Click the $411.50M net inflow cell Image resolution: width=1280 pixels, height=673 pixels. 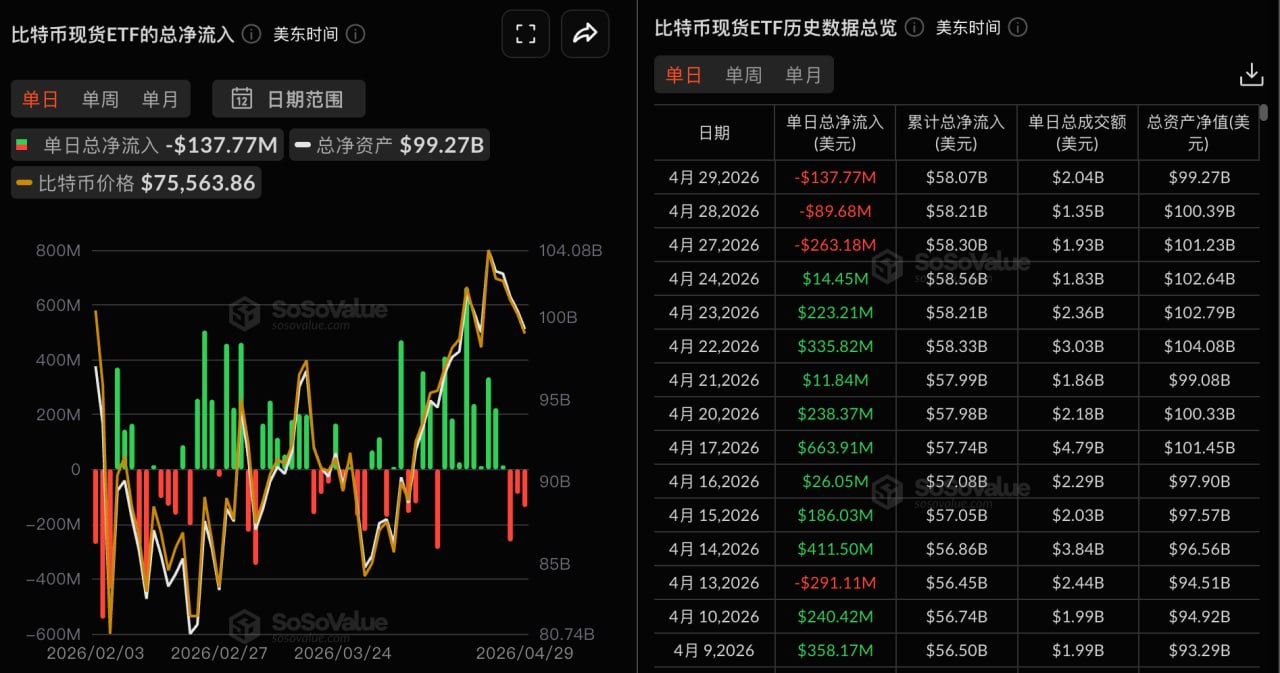pos(835,549)
